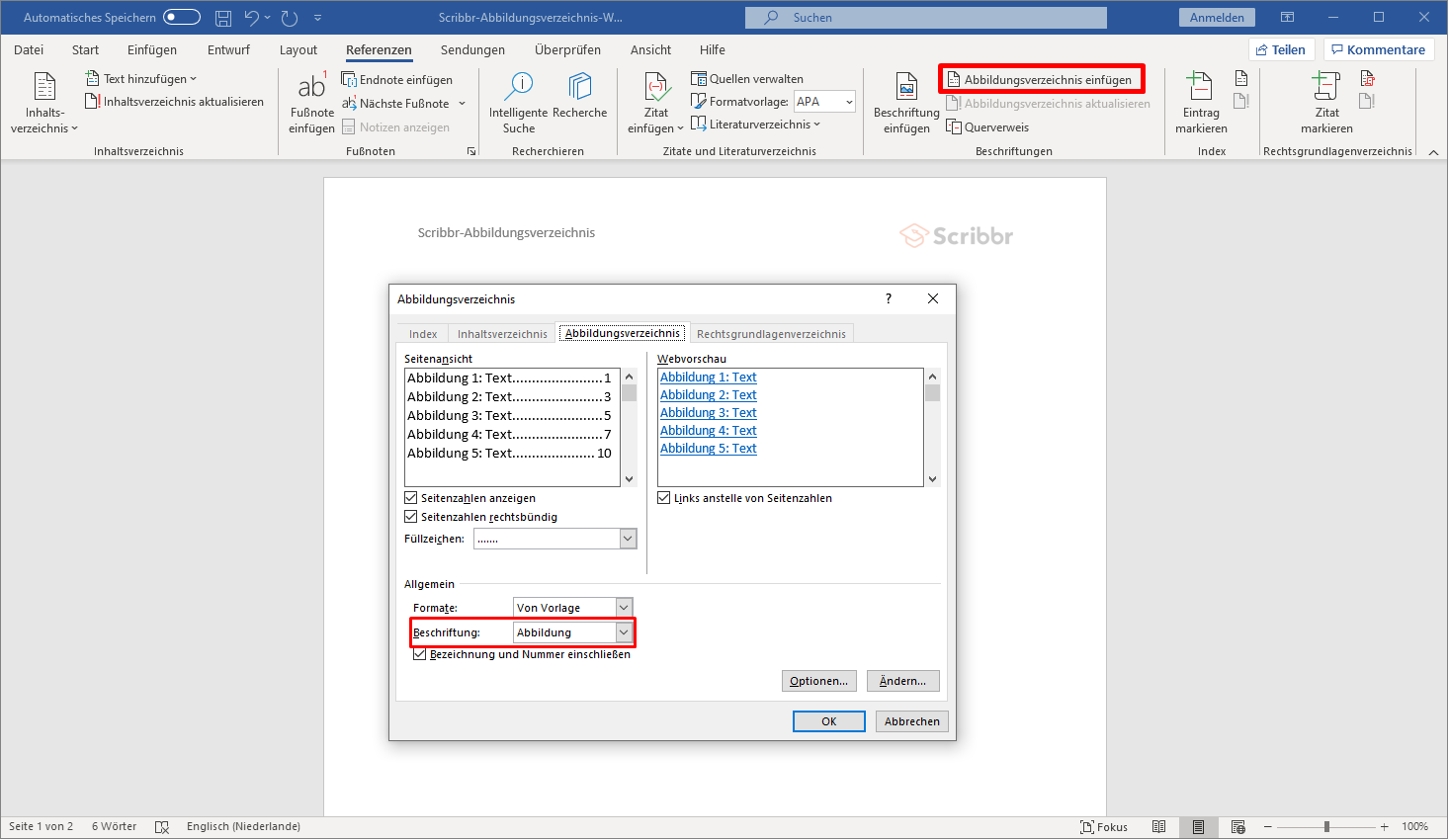Select the Index tab in the dialog
The image size is (1449, 840).
point(423,334)
